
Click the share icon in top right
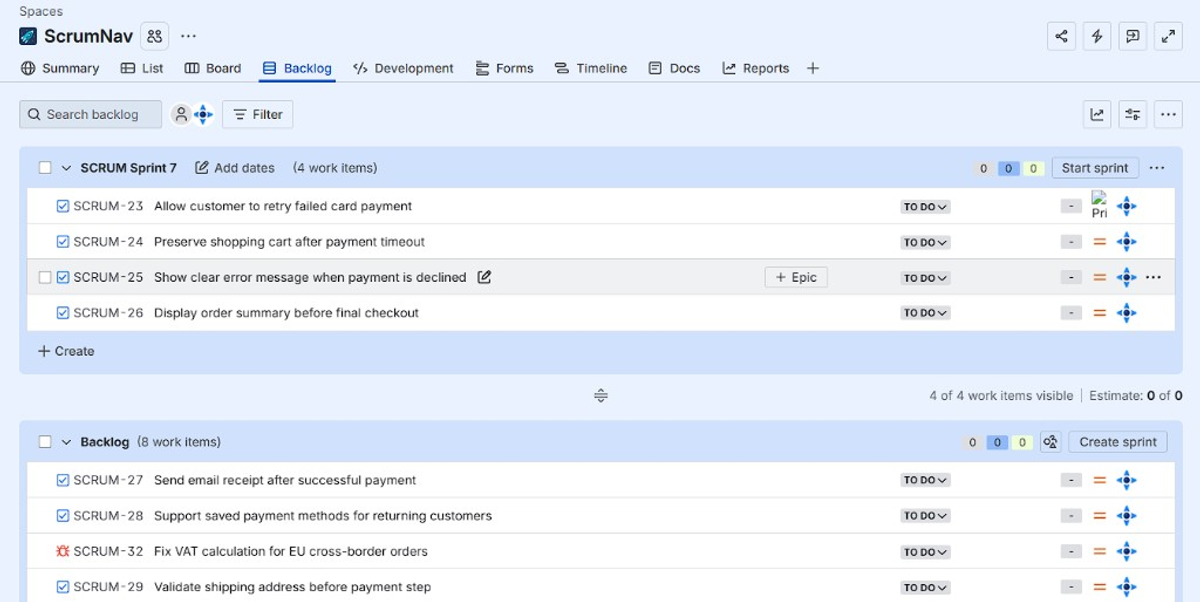tap(1061, 36)
